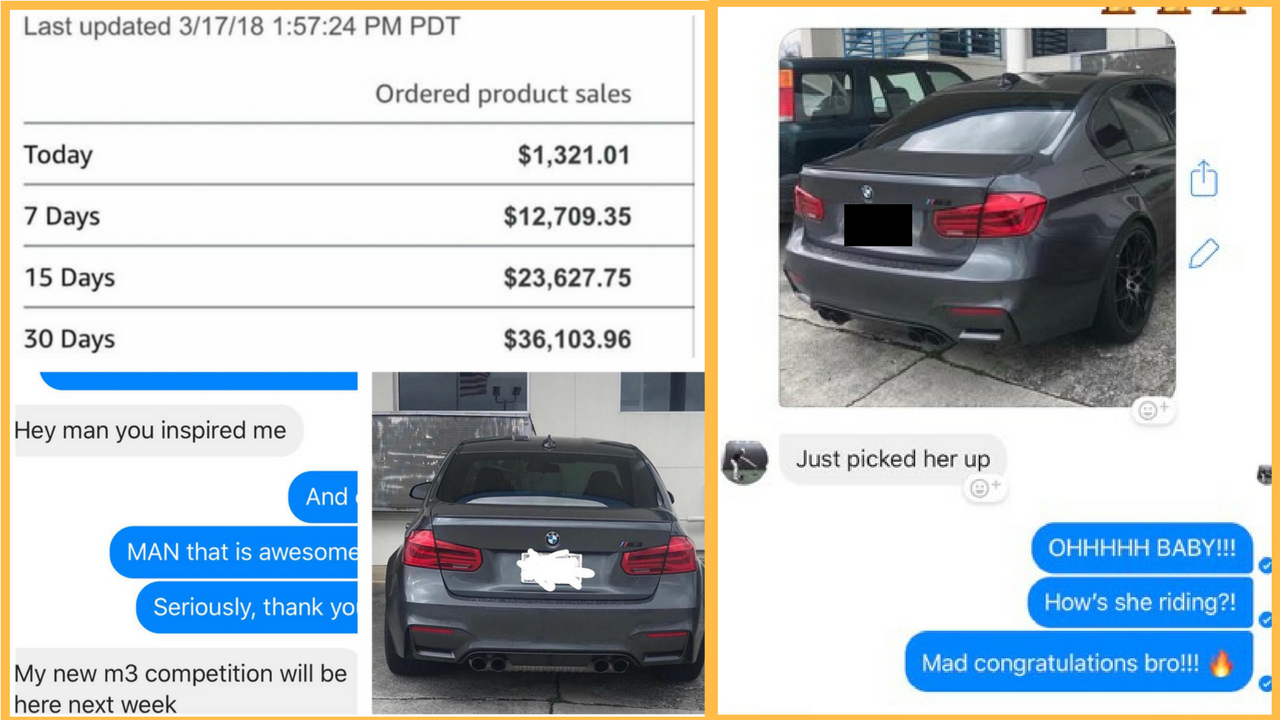Tap the delivered checkmark beside "OHHHHH BABY!!!"

click(1265, 566)
